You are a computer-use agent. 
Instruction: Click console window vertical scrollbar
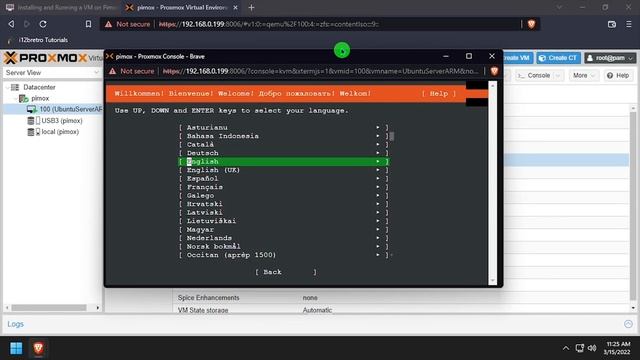493,183
